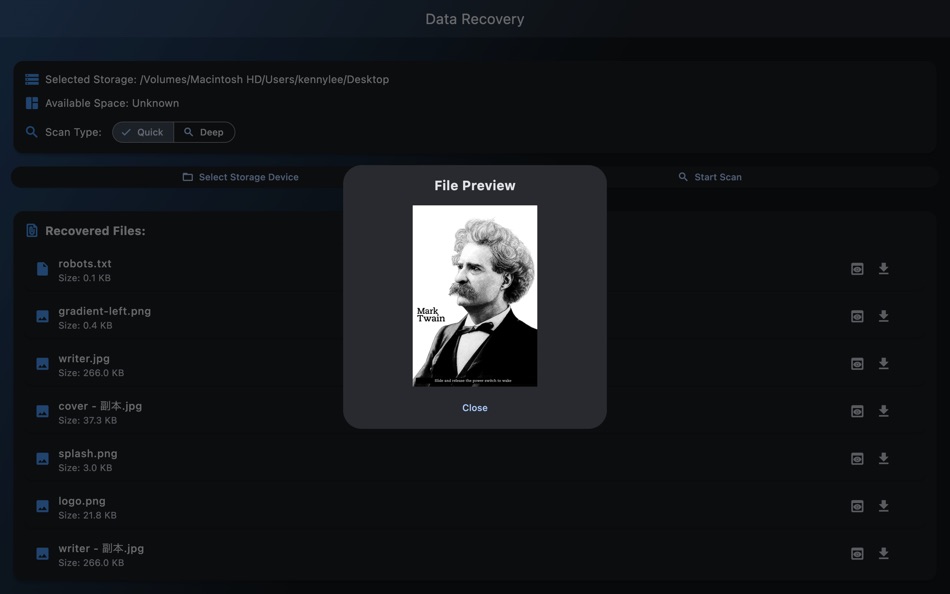
Task: Click the Available Space: Unknown text
Action: [112, 103]
